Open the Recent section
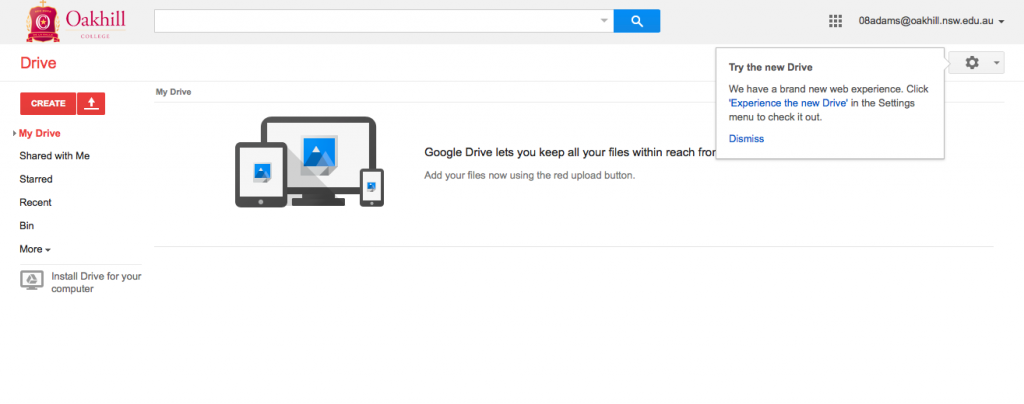Viewport: 1024px width, 404px height. [35, 202]
